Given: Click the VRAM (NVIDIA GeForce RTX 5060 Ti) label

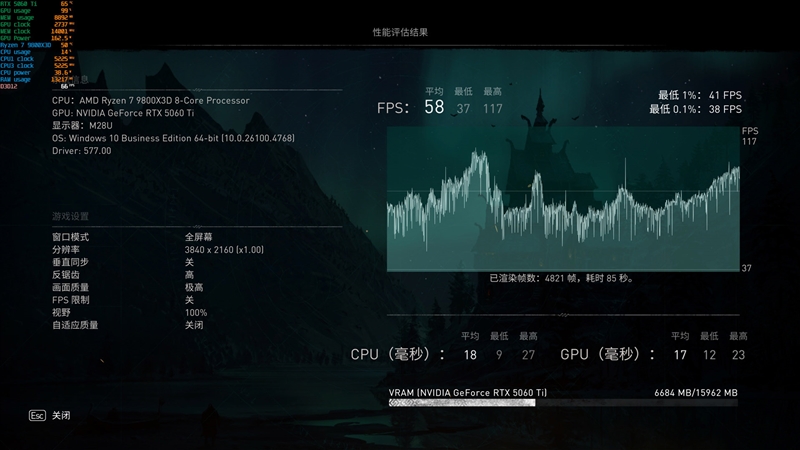Looking at the screenshot, I should click(468, 393).
